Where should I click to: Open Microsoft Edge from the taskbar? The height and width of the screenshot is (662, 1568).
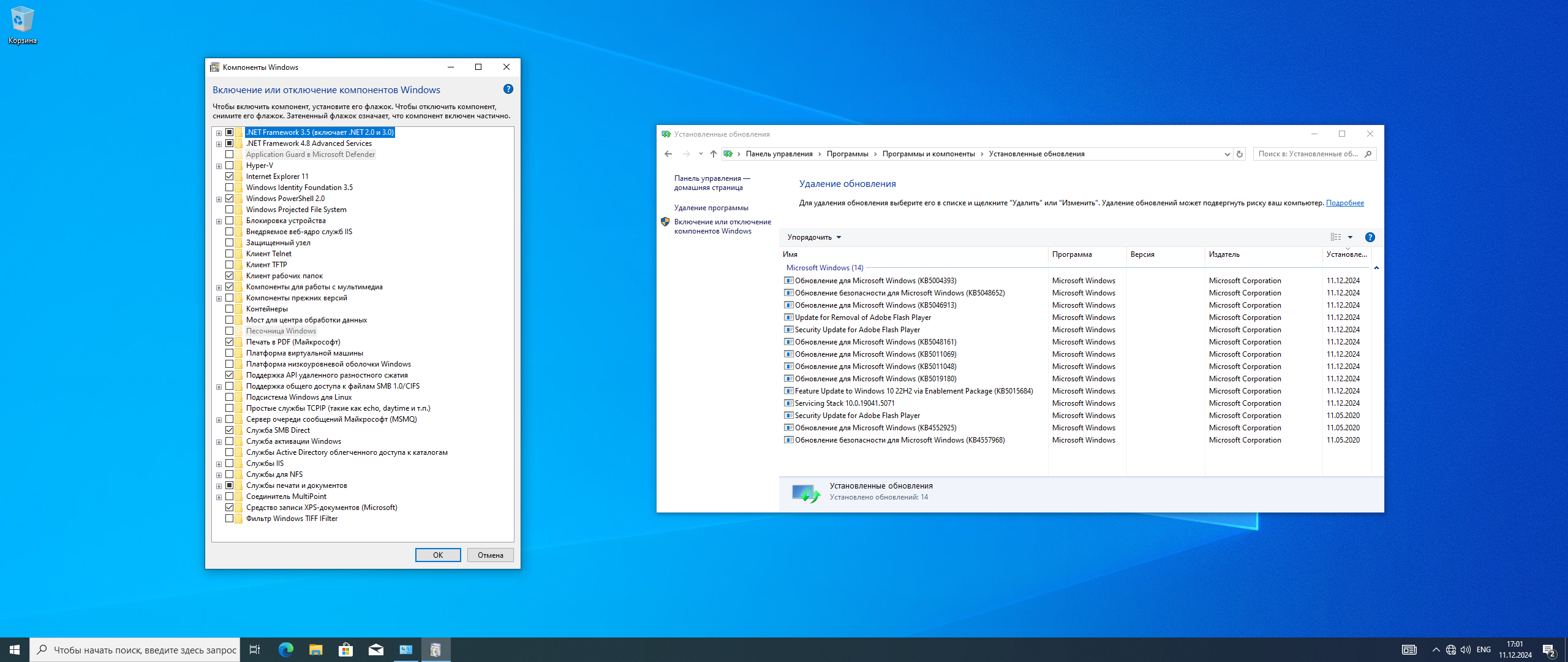point(285,650)
